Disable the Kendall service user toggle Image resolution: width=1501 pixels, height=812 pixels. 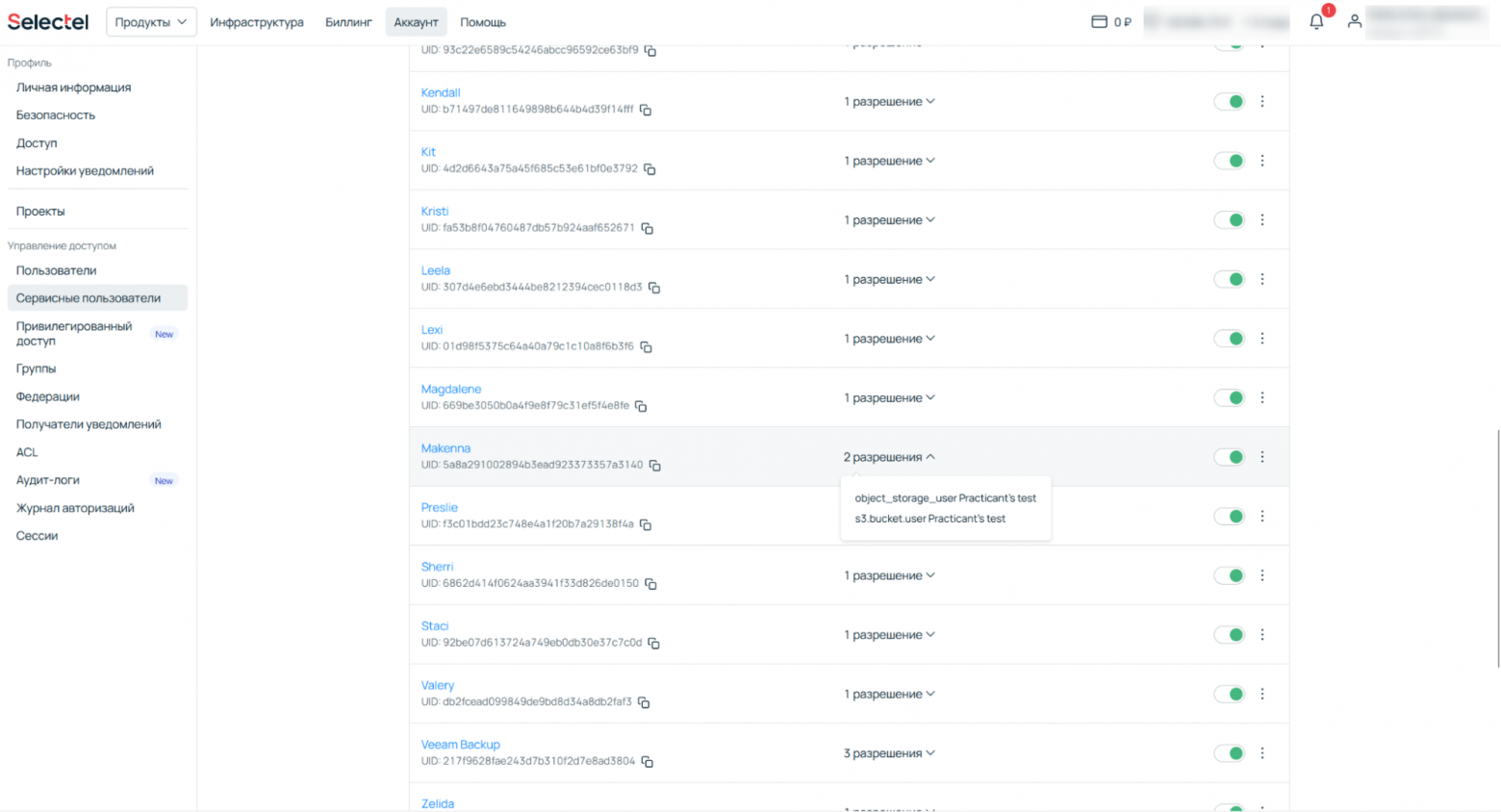pyautogui.click(x=1229, y=101)
